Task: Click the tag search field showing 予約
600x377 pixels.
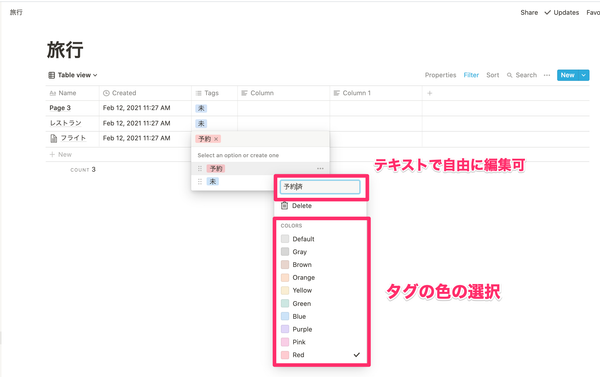Action: pyautogui.click(x=260, y=139)
